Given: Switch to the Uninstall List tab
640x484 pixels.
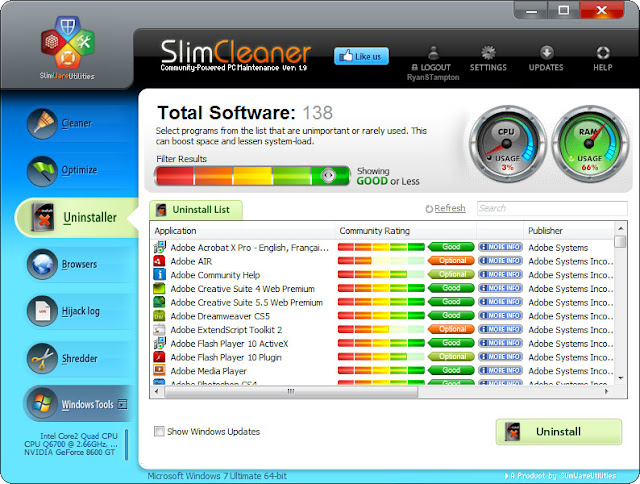Looking at the screenshot, I should click(x=196, y=210).
